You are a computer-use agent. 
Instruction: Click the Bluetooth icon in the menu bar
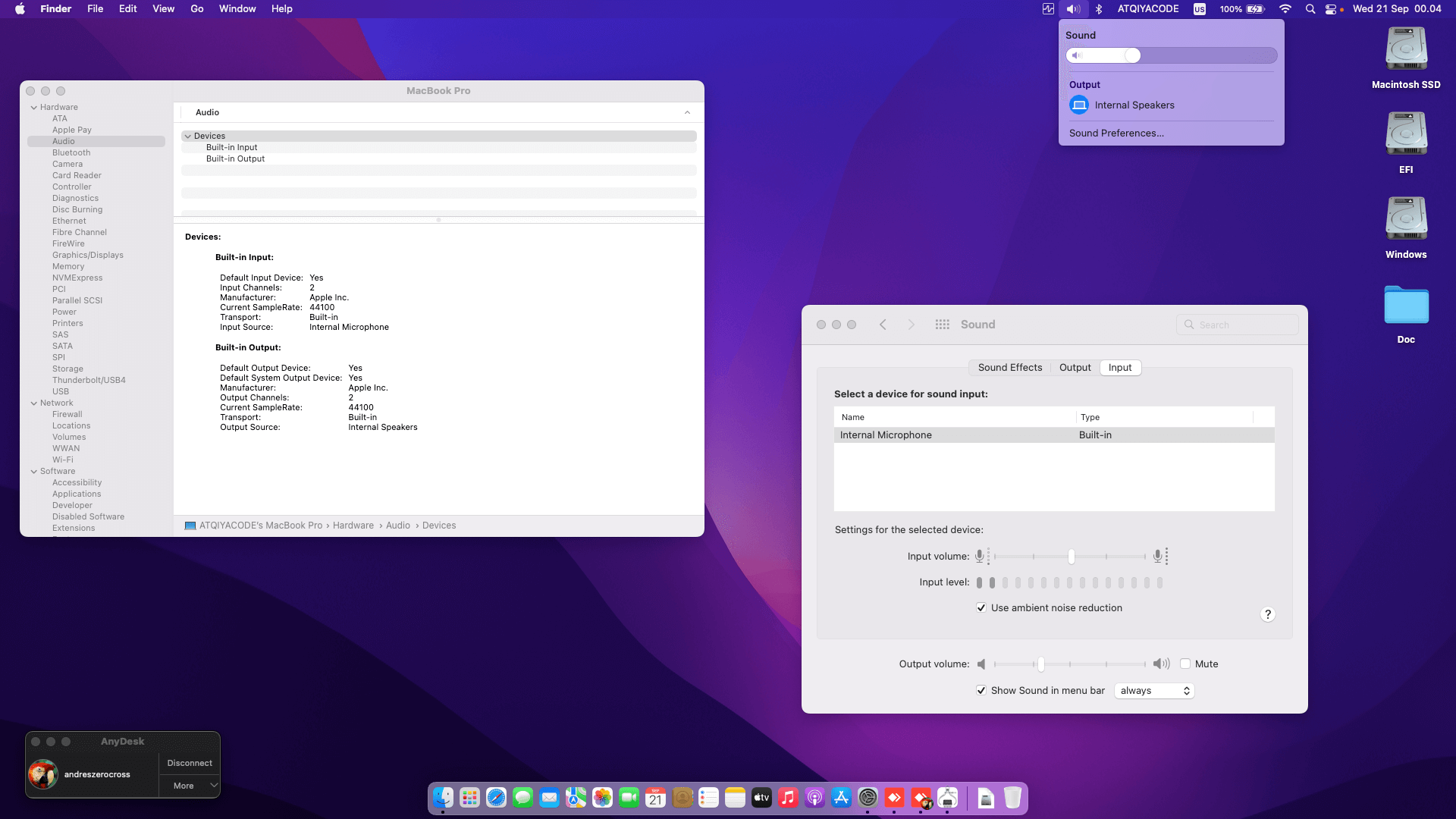pyautogui.click(x=1099, y=9)
